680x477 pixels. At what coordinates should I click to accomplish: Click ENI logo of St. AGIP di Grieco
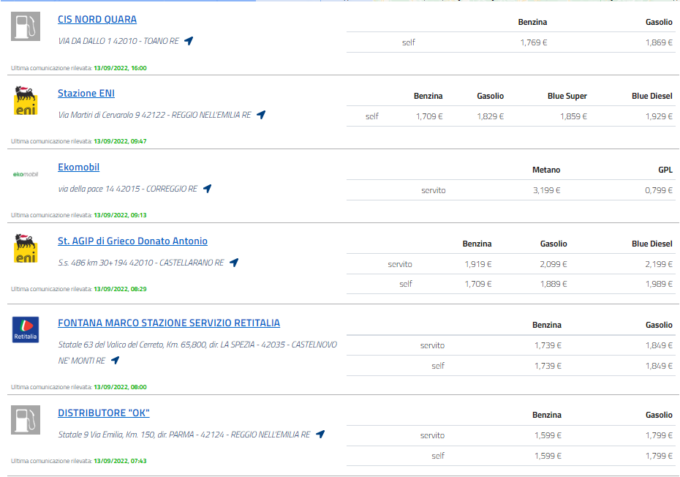pyautogui.click(x=26, y=248)
